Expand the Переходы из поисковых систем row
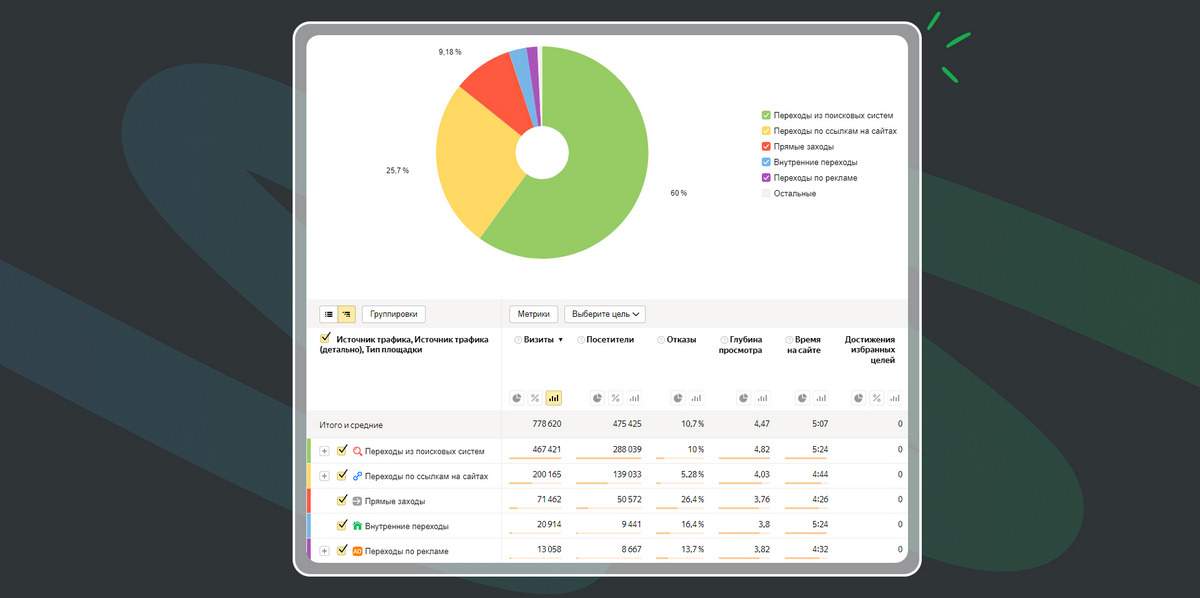This screenshot has height=598, width=1200. point(324,451)
